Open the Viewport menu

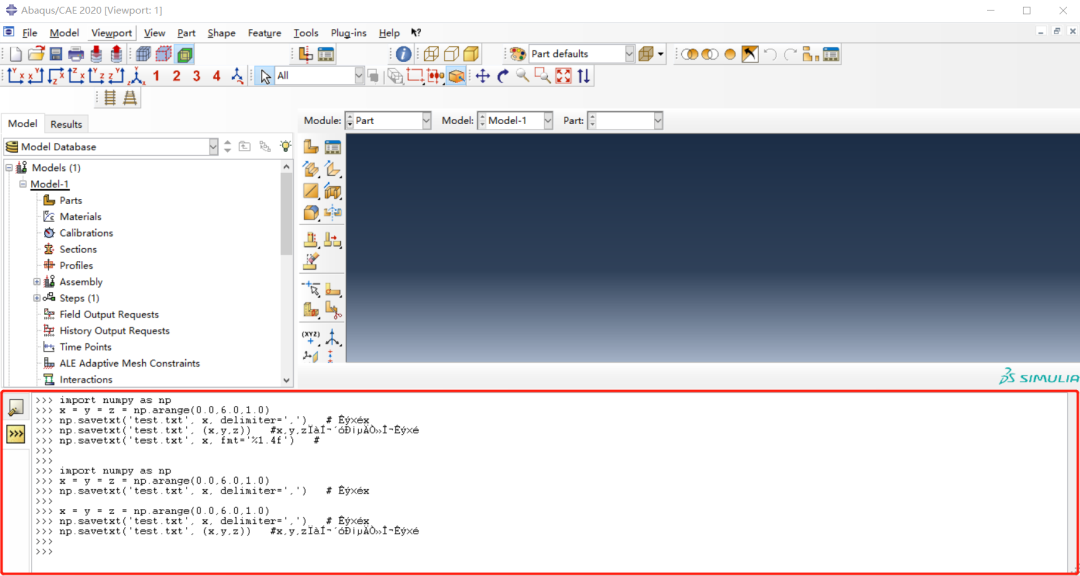click(112, 32)
